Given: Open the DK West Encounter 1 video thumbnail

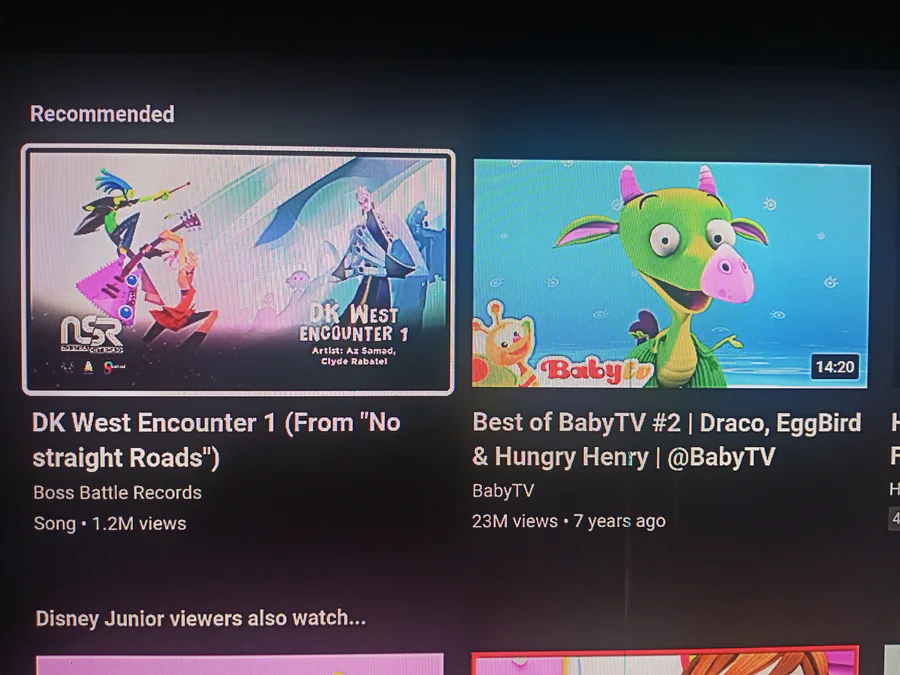Looking at the screenshot, I should [x=238, y=270].
